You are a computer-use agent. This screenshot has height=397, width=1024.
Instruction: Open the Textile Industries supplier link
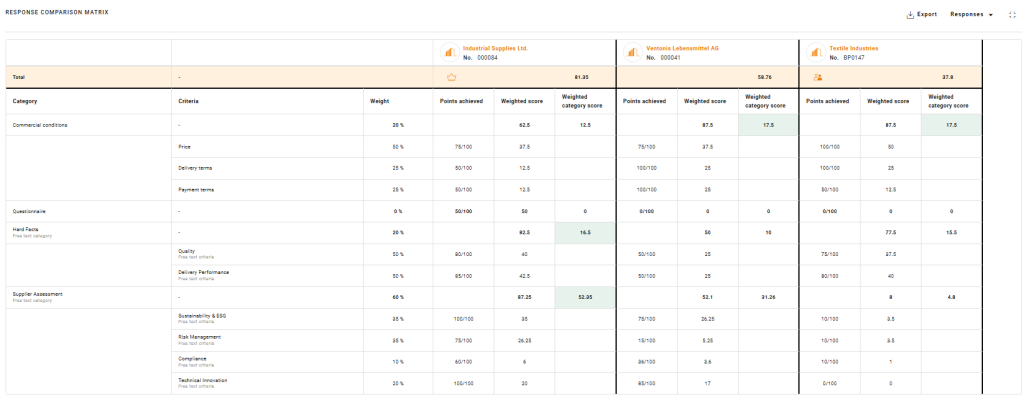click(x=854, y=48)
